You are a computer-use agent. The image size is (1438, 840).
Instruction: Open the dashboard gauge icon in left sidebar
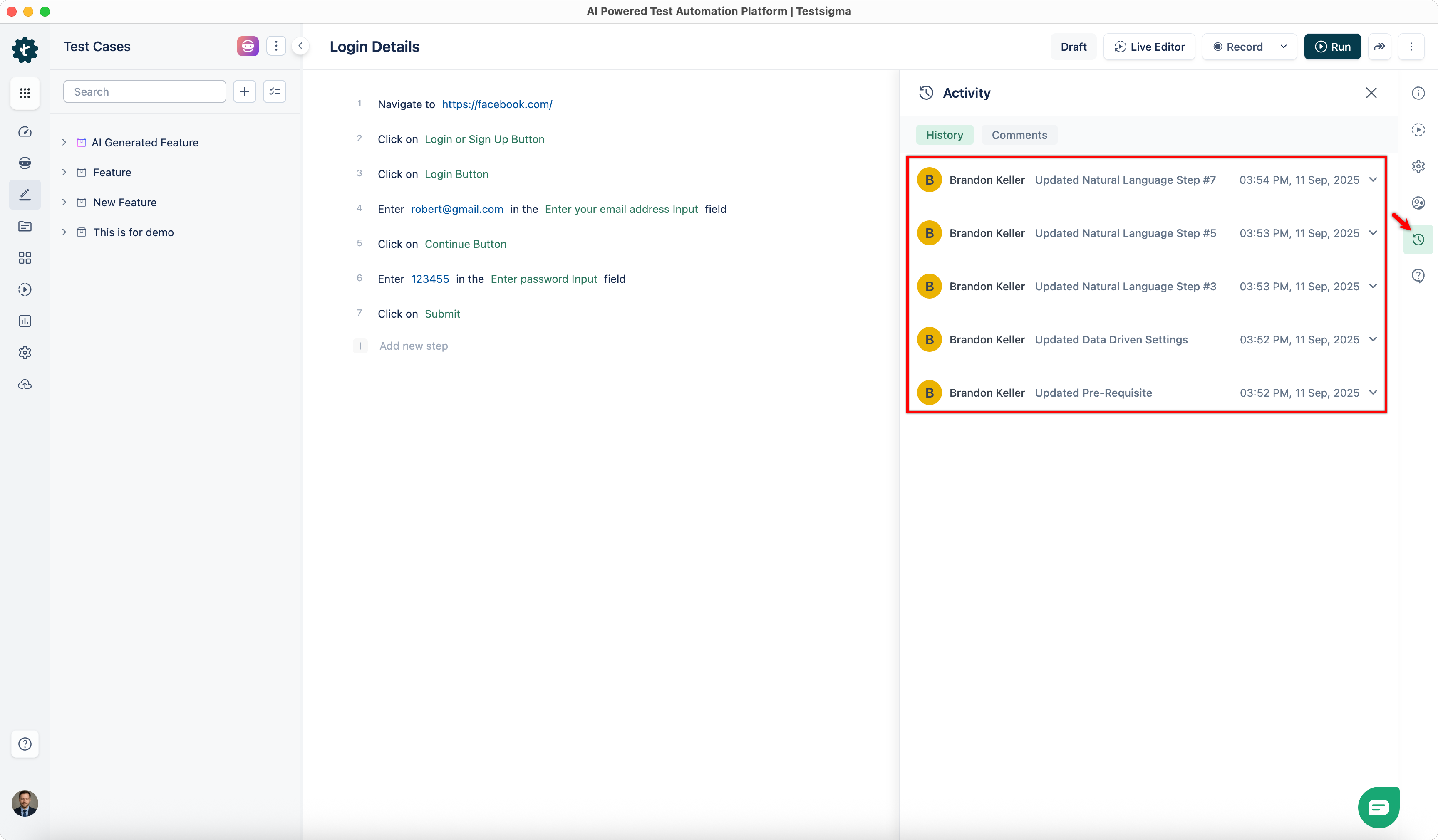click(x=25, y=132)
